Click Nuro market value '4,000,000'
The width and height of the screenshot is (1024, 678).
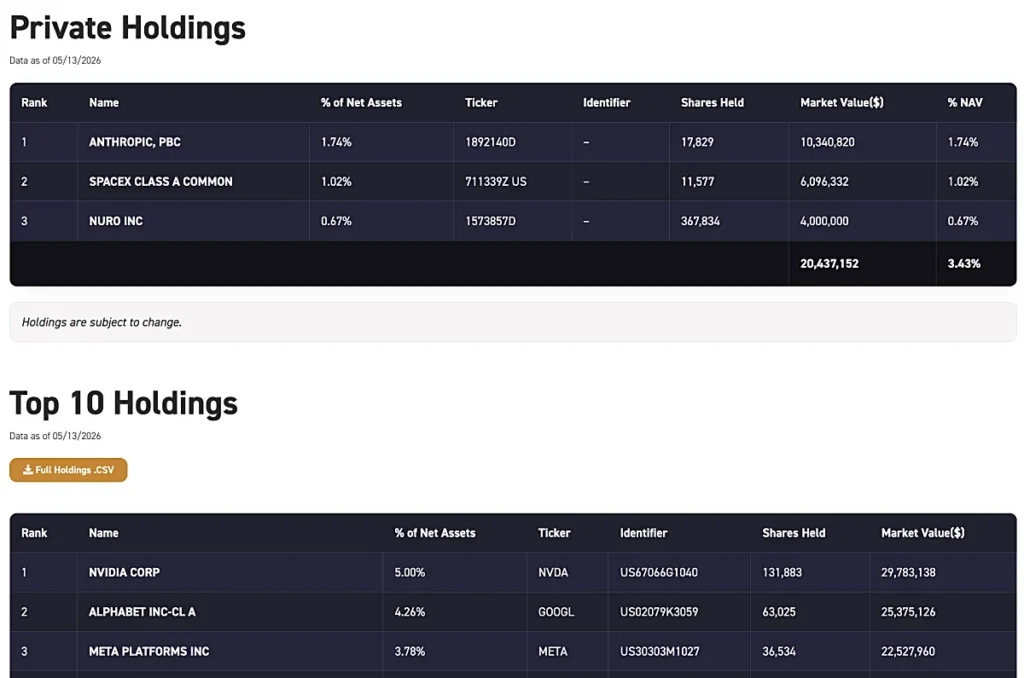[824, 221]
